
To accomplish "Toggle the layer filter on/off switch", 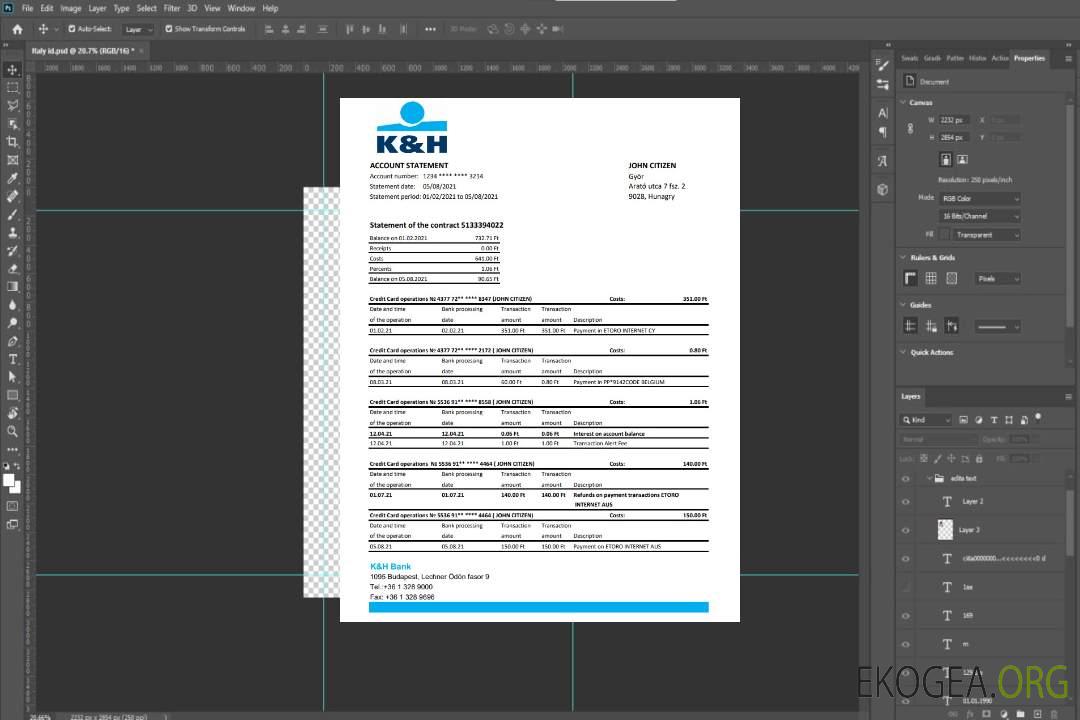I will (1038, 418).
